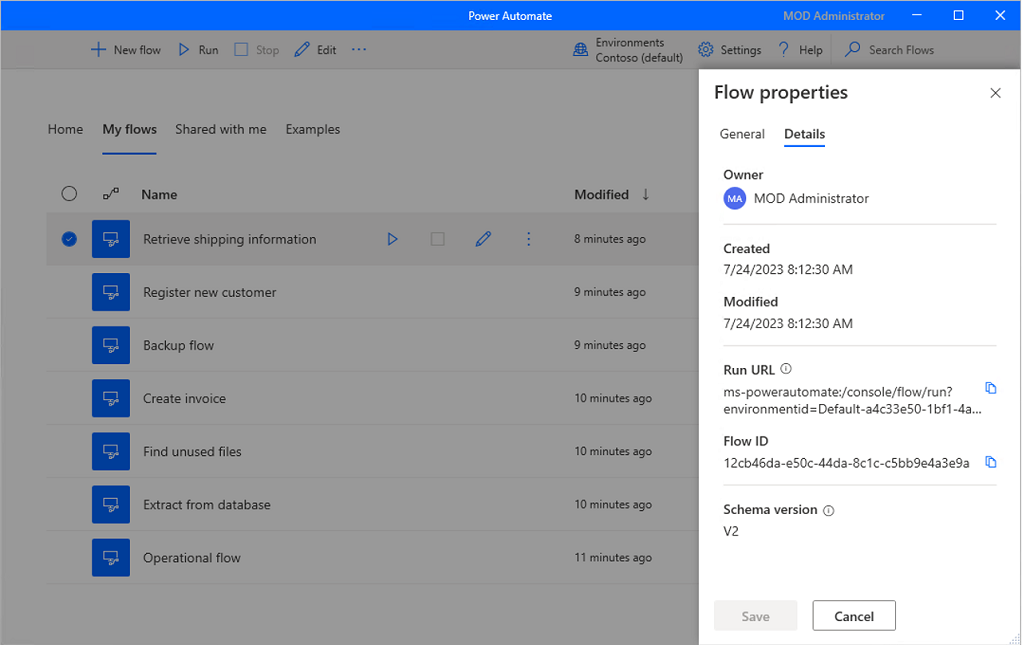Open Settings via the gear icon
This screenshot has height=645, width=1022.
coord(705,50)
